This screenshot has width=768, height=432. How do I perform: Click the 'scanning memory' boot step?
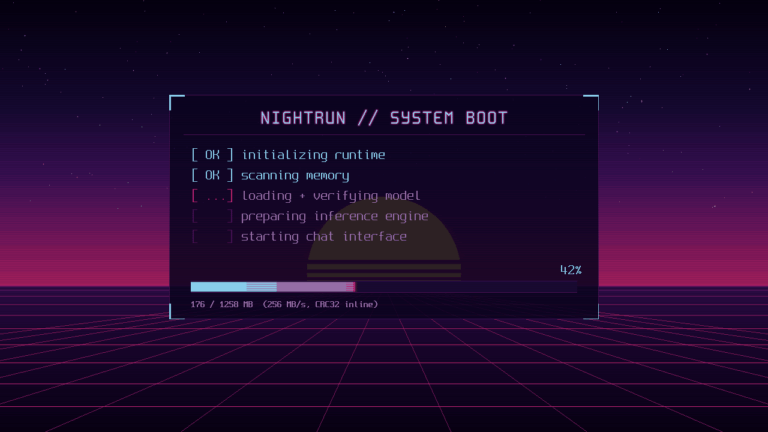tap(295, 175)
